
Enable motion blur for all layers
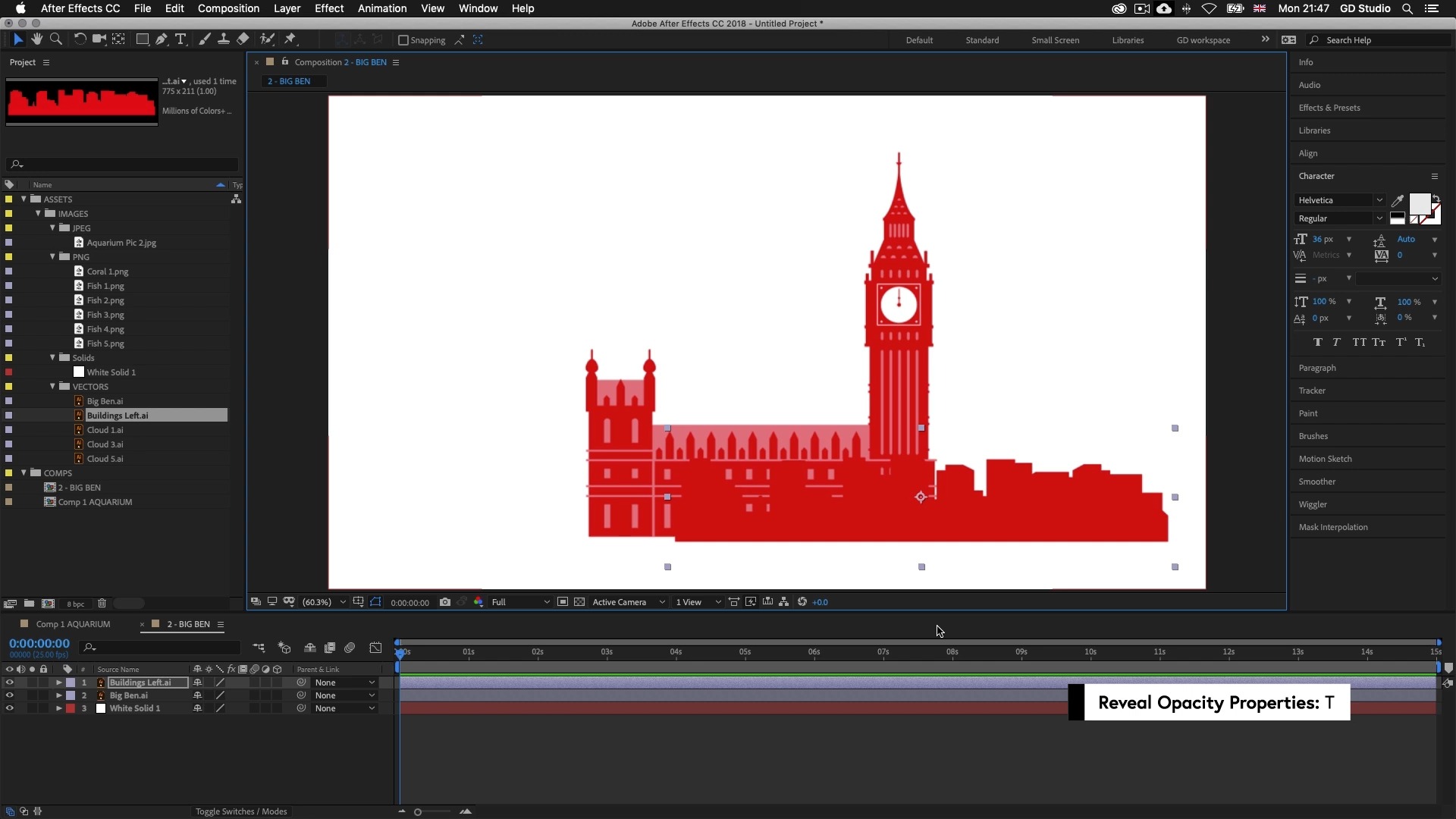[350, 648]
